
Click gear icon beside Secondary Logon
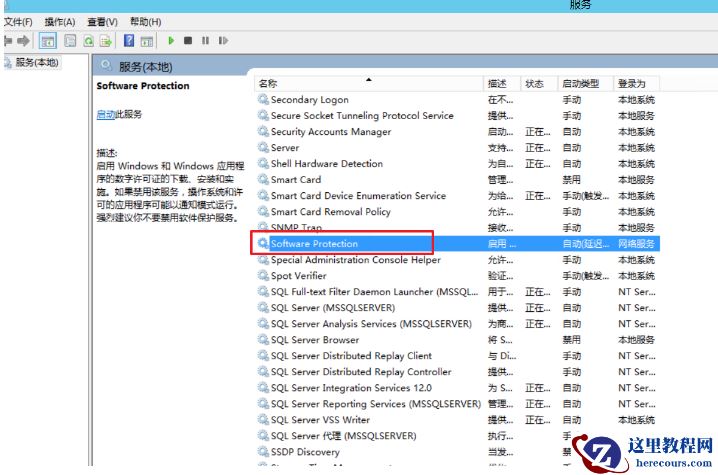tap(263, 99)
